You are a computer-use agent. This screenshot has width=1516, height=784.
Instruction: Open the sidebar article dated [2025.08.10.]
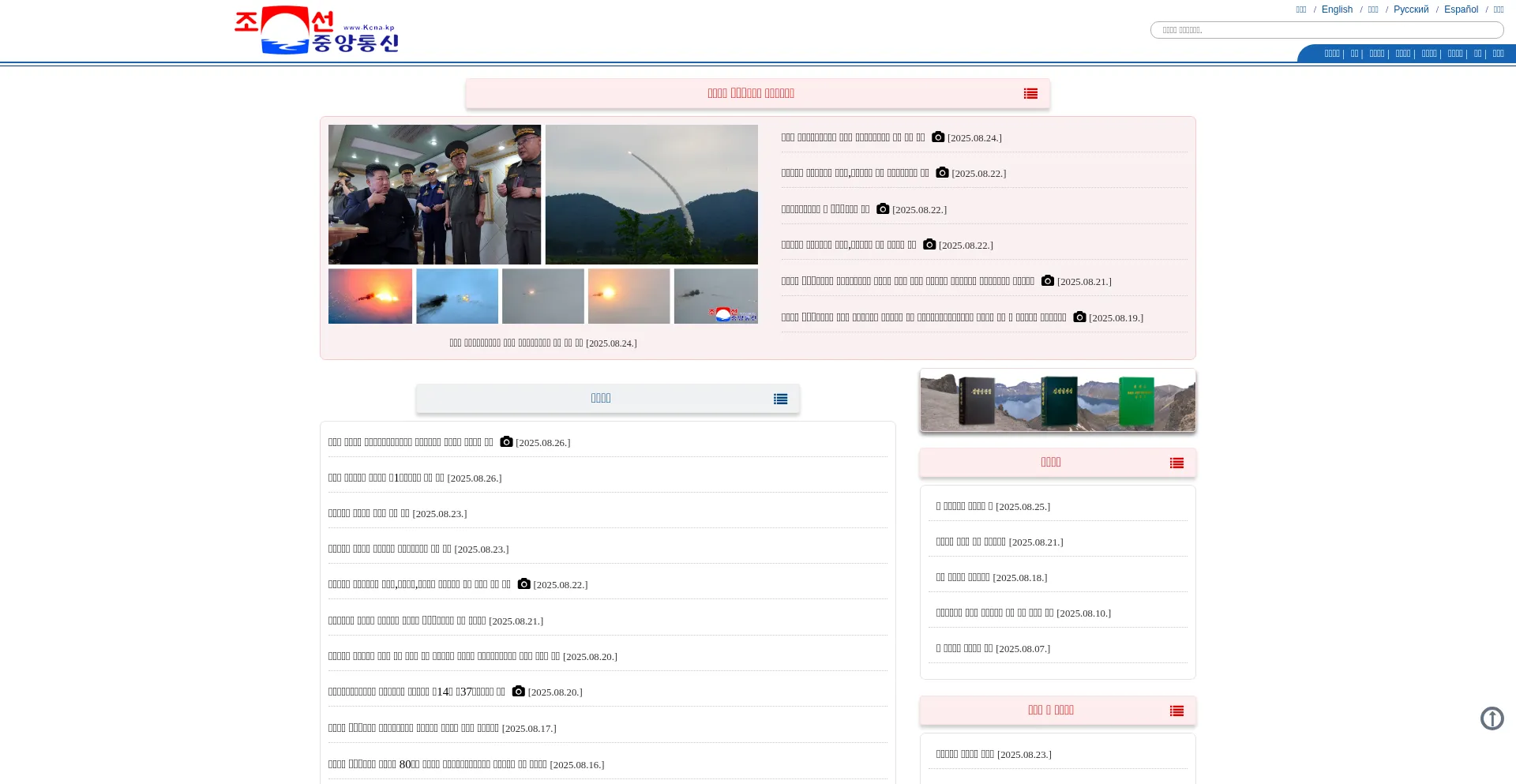(x=1023, y=613)
